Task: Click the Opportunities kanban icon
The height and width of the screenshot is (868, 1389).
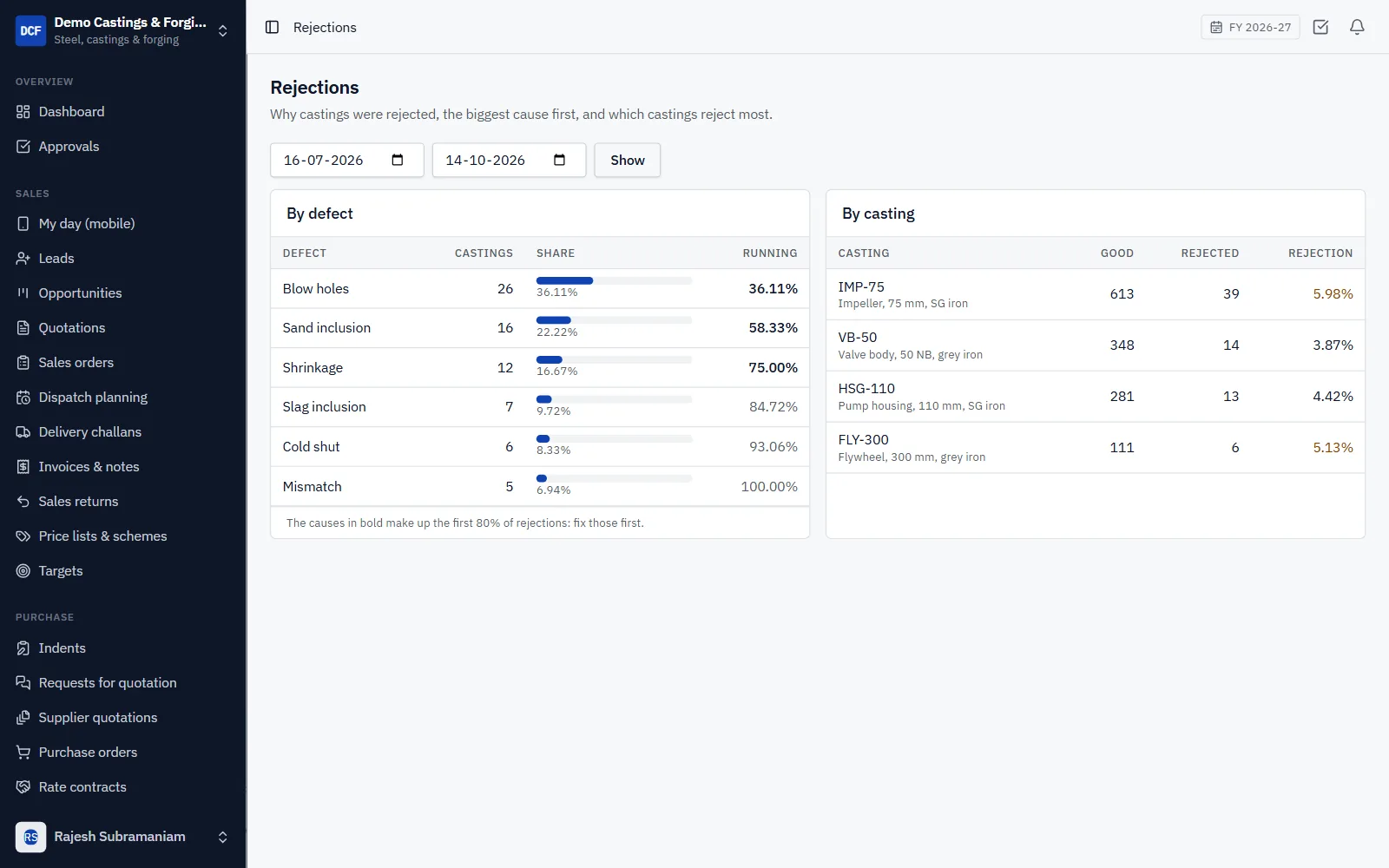Action: [23, 293]
